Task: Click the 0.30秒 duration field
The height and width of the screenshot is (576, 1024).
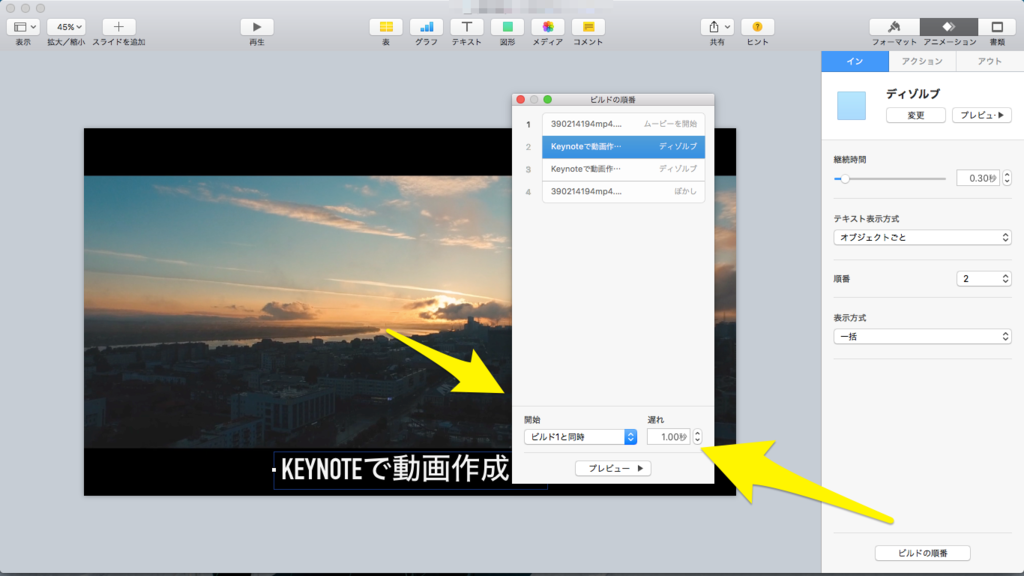Action: coord(978,178)
